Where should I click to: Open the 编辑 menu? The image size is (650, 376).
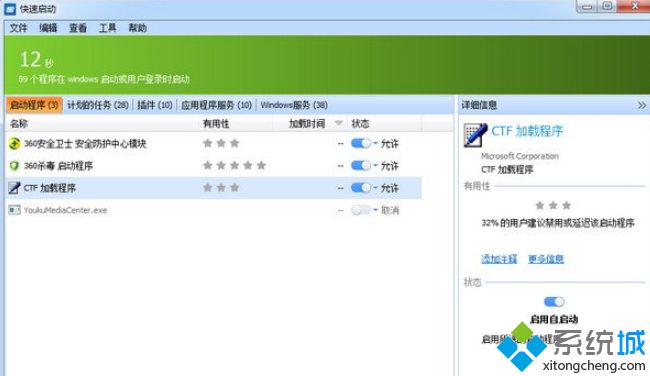(48, 28)
